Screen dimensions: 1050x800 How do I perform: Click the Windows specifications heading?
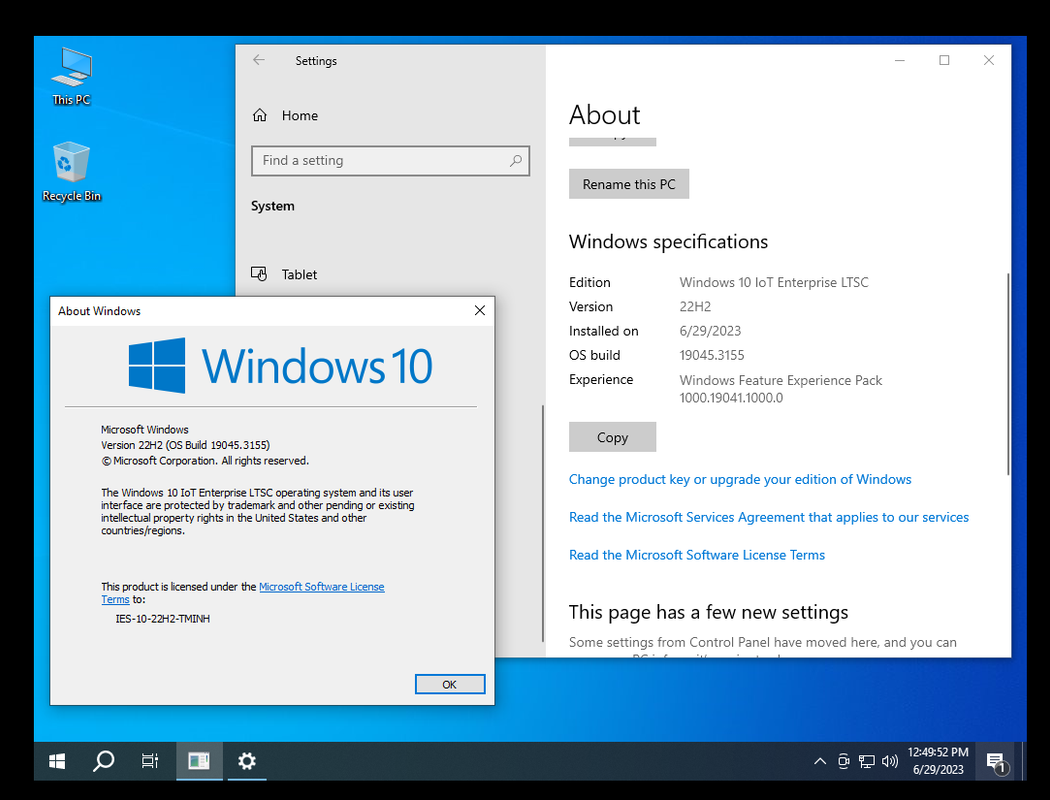(x=668, y=242)
